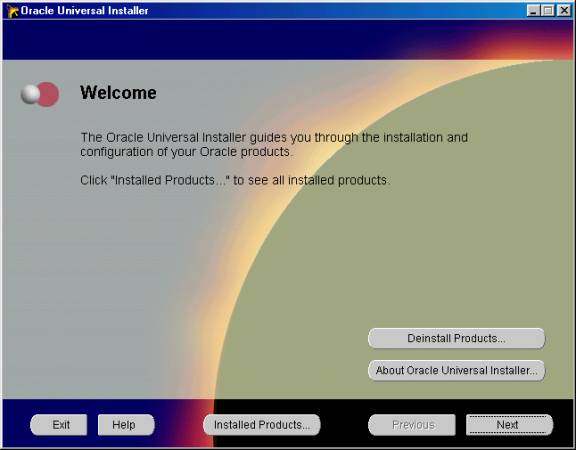
Task: Click the black strip between Installed Products and Previous
Action: pos(345,425)
